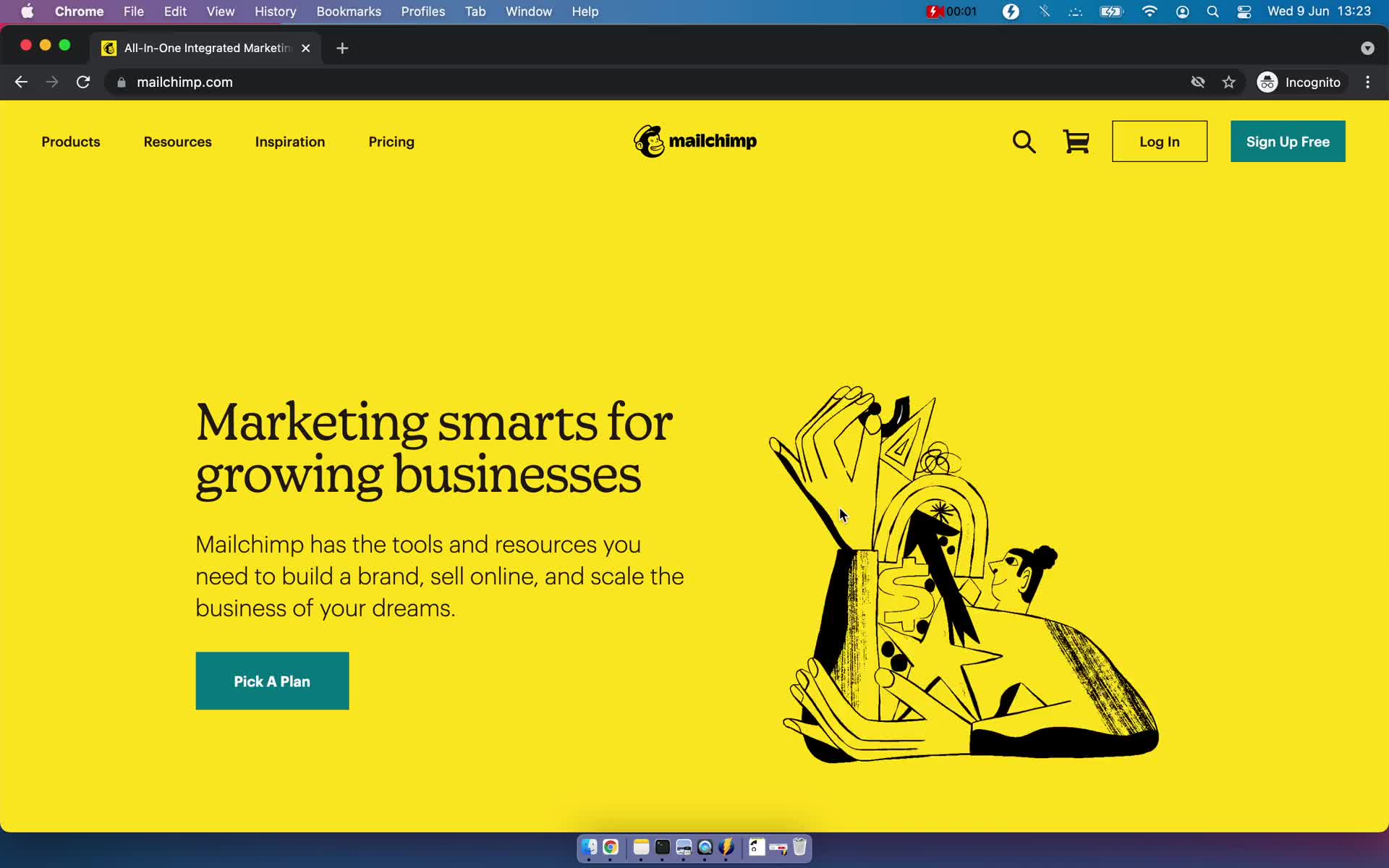1389x868 pixels.
Task: Open the Pricing page link
Action: tap(391, 142)
